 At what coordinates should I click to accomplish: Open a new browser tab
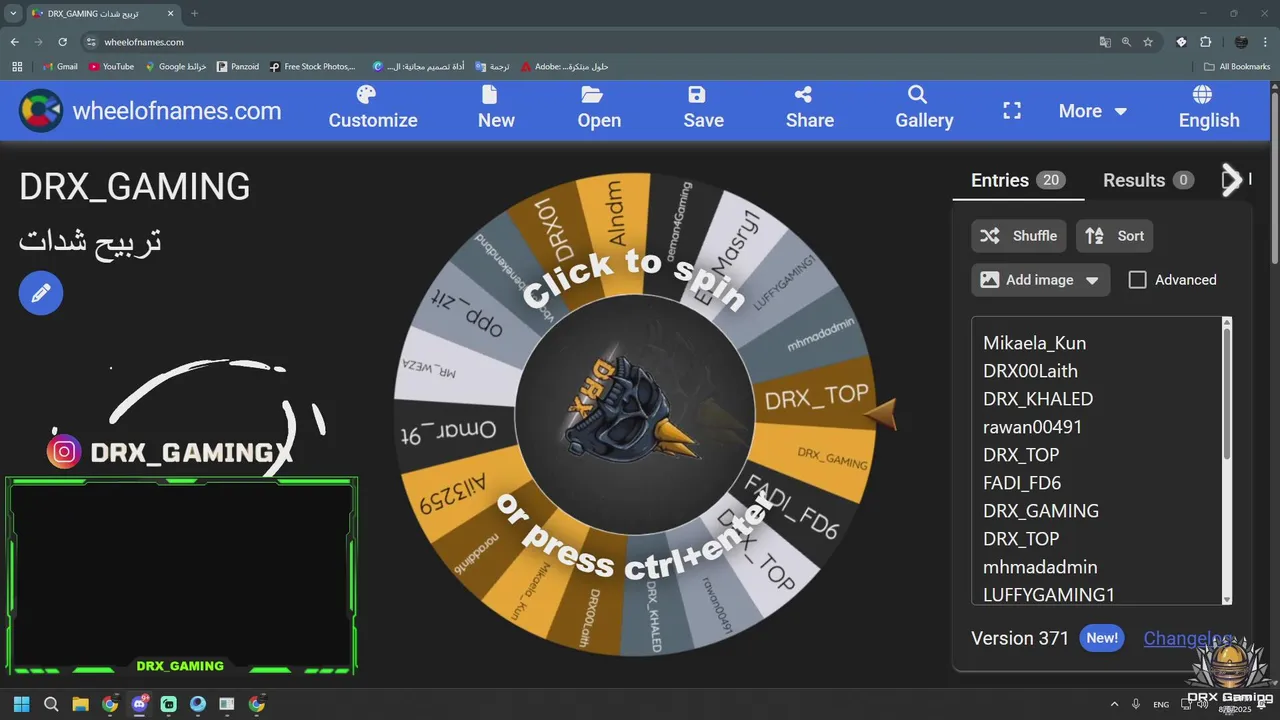point(195,13)
